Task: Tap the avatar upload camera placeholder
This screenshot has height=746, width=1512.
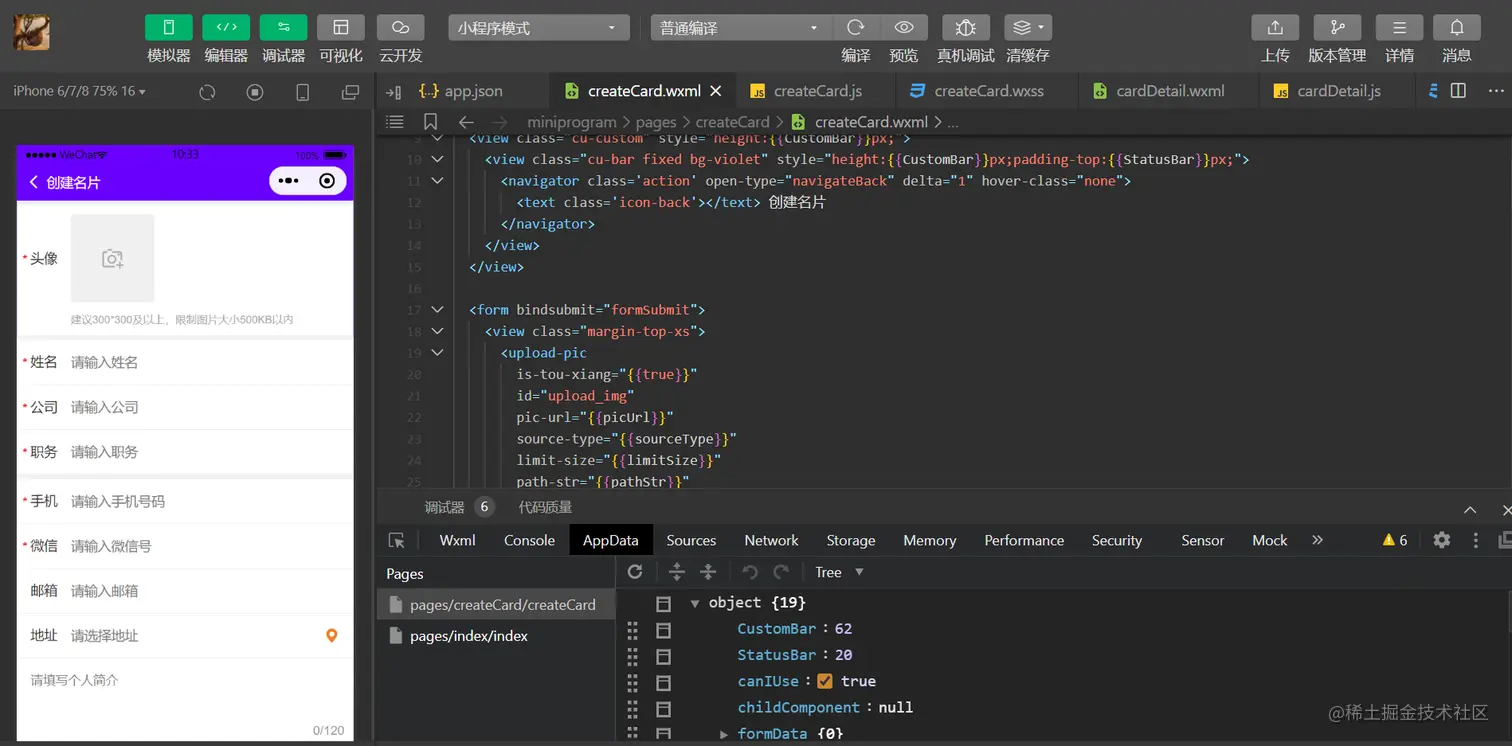Action: click(x=112, y=258)
